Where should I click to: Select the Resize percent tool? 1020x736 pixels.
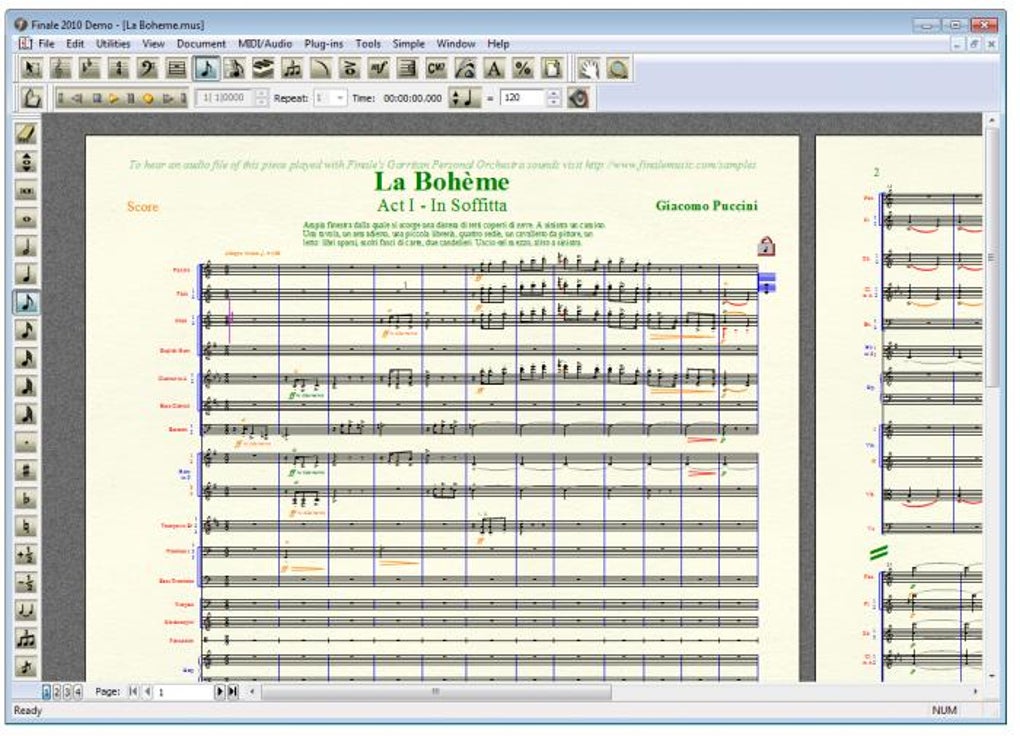(523, 68)
